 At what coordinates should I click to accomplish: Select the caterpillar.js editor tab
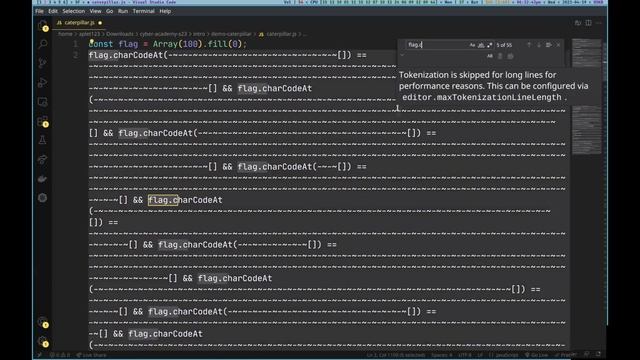(79, 23)
